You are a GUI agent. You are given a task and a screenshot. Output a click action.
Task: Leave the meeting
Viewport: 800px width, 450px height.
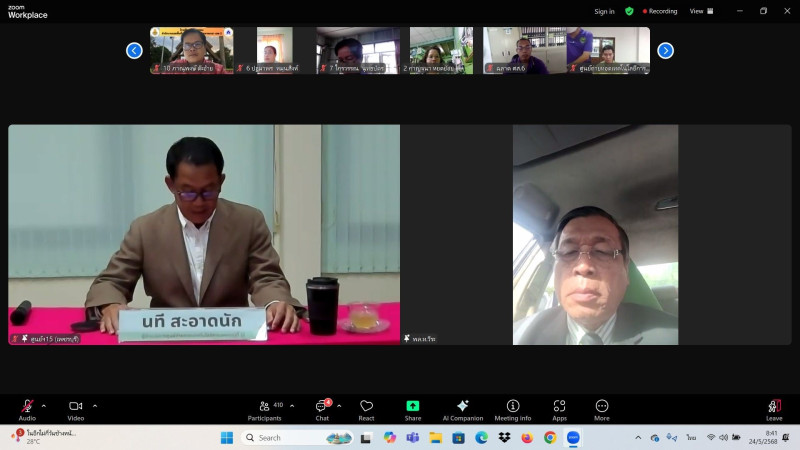tap(774, 410)
